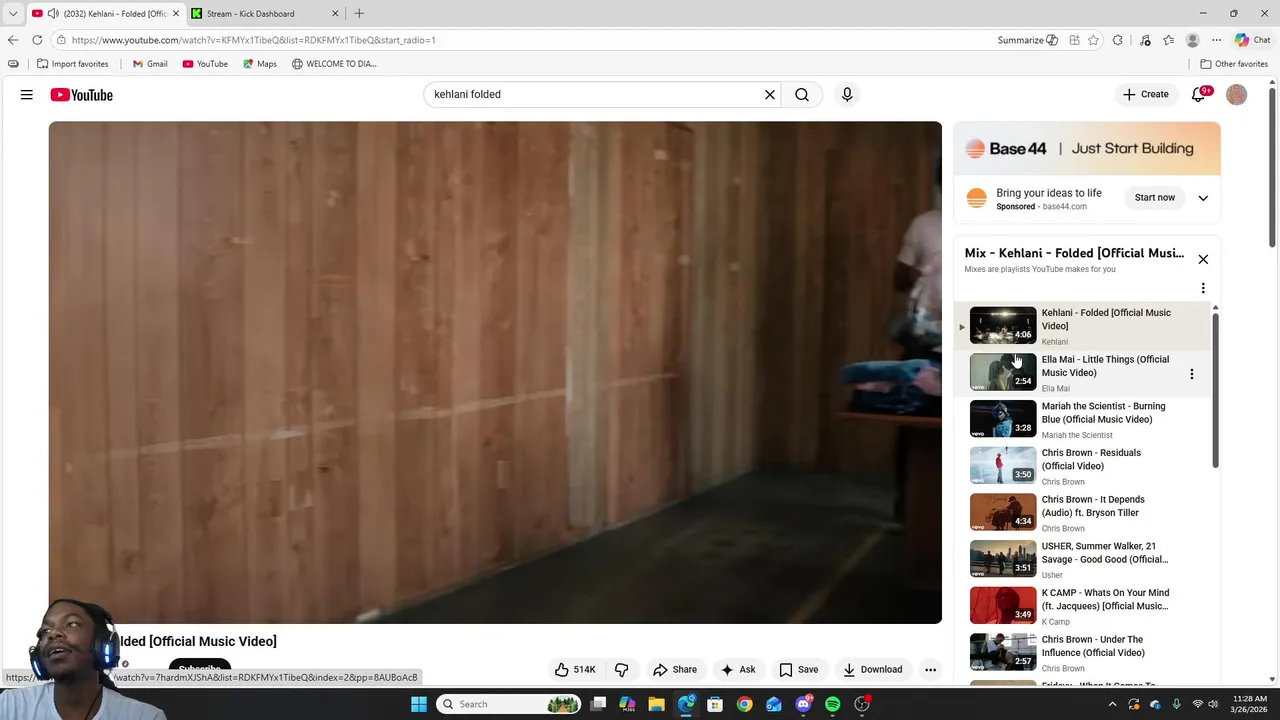Like the video with 514K likes
The width and height of the screenshot is (1280, 720).
[575, 670]
